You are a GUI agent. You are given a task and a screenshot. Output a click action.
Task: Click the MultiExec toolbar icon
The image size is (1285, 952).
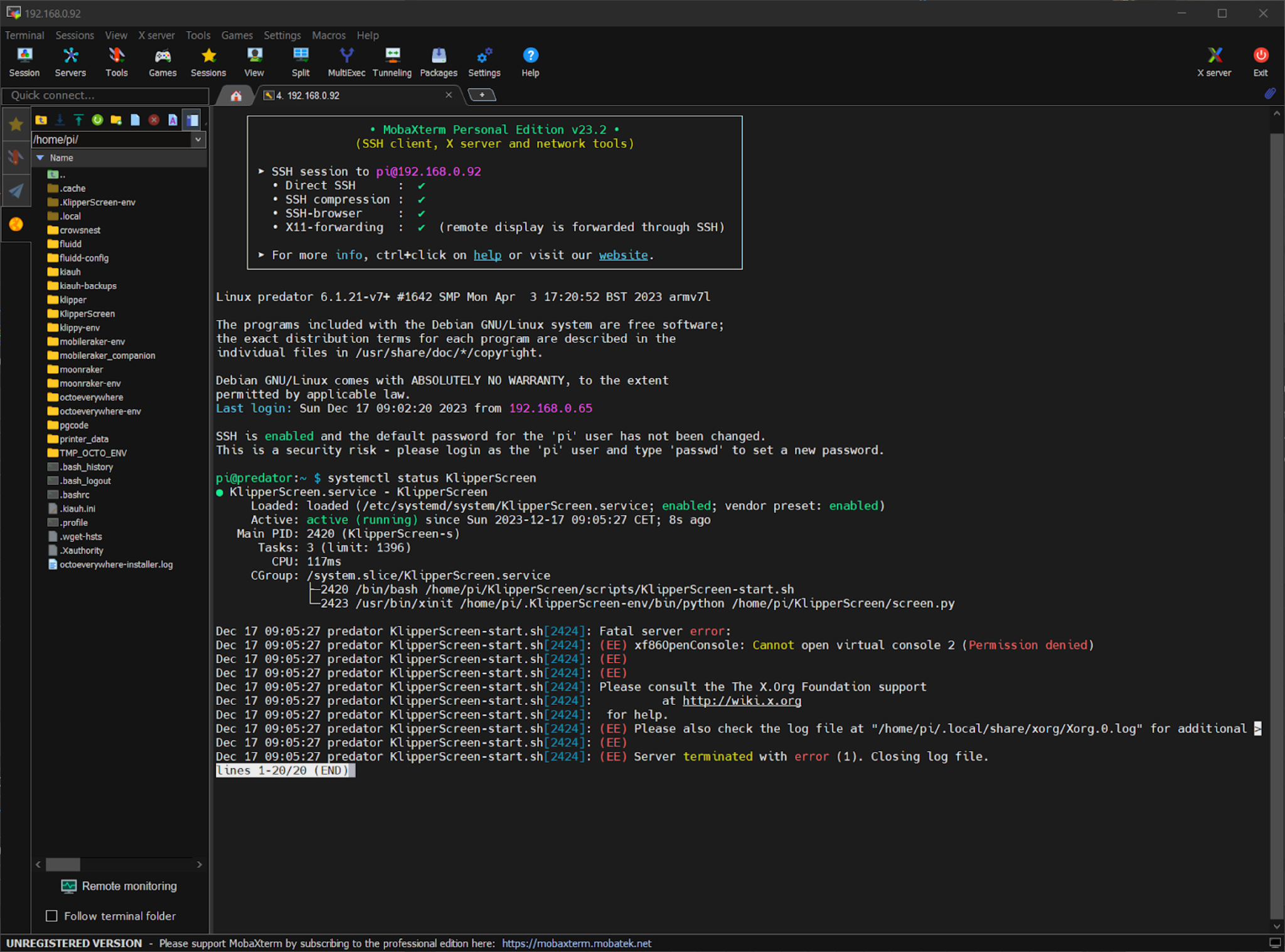pyautogui.click(x=346, y=61)
